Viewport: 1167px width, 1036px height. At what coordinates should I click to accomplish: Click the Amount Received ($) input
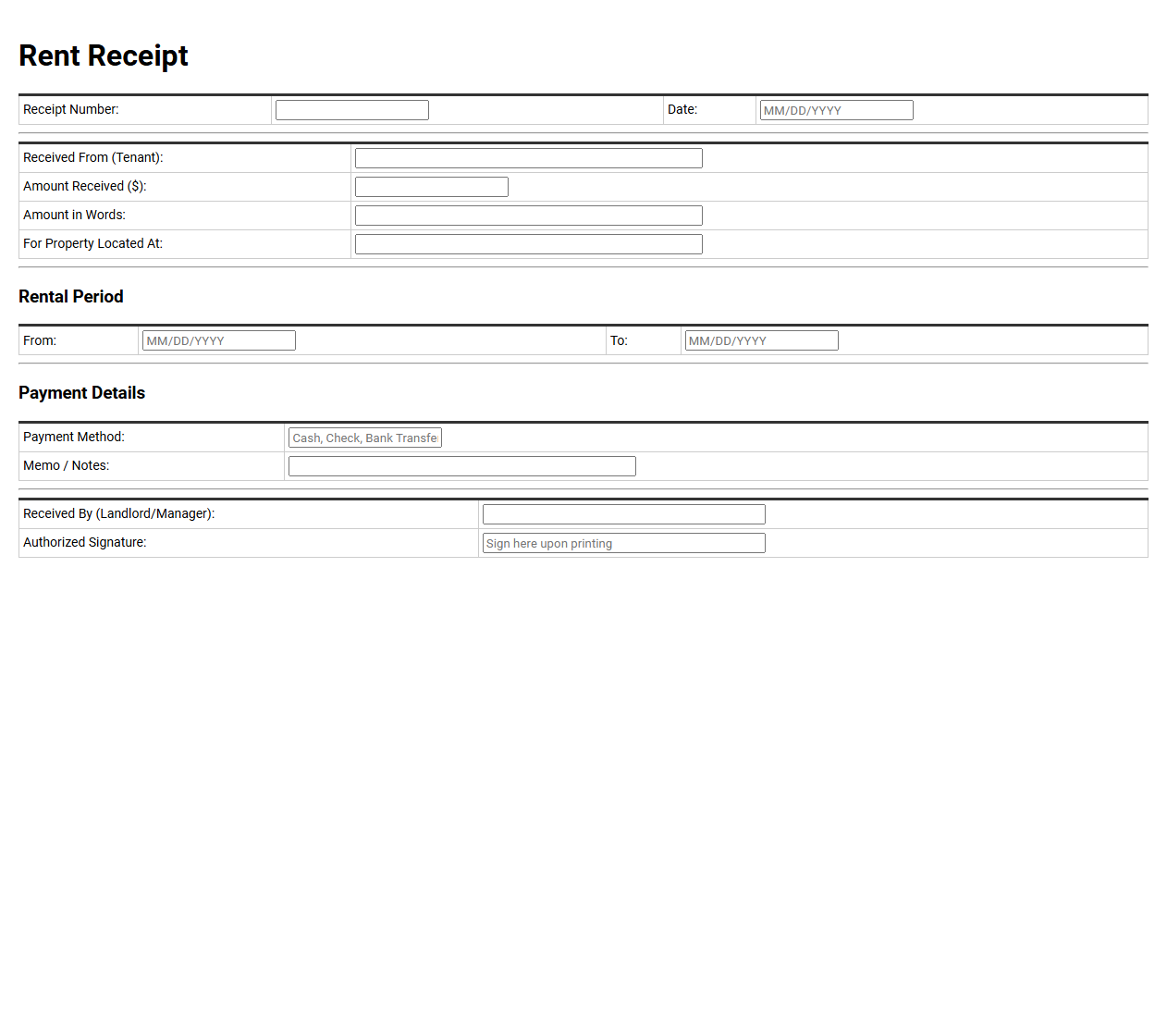pos(431,187)
